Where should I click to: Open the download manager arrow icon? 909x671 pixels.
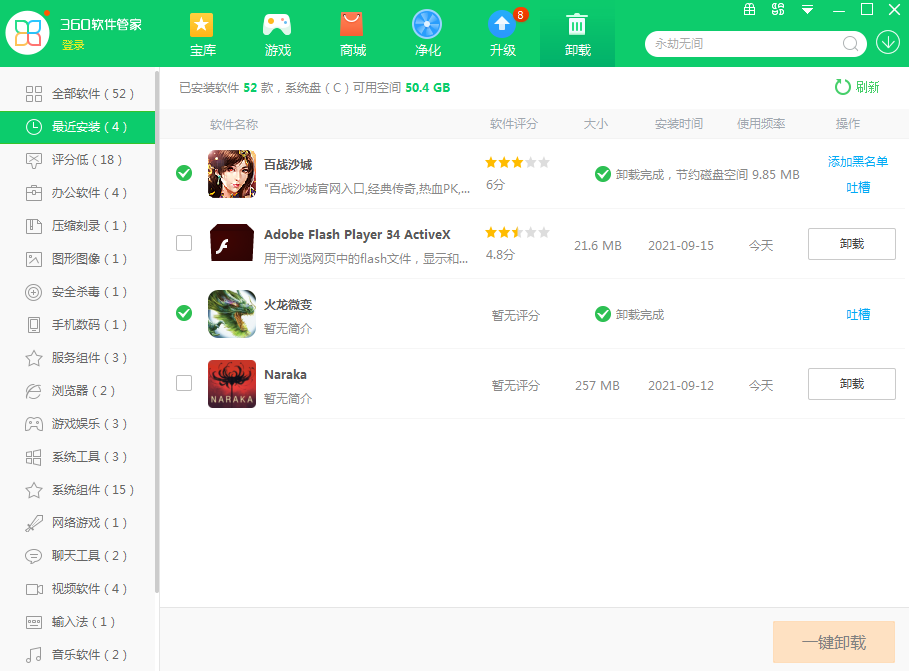(x=888, y=42)
